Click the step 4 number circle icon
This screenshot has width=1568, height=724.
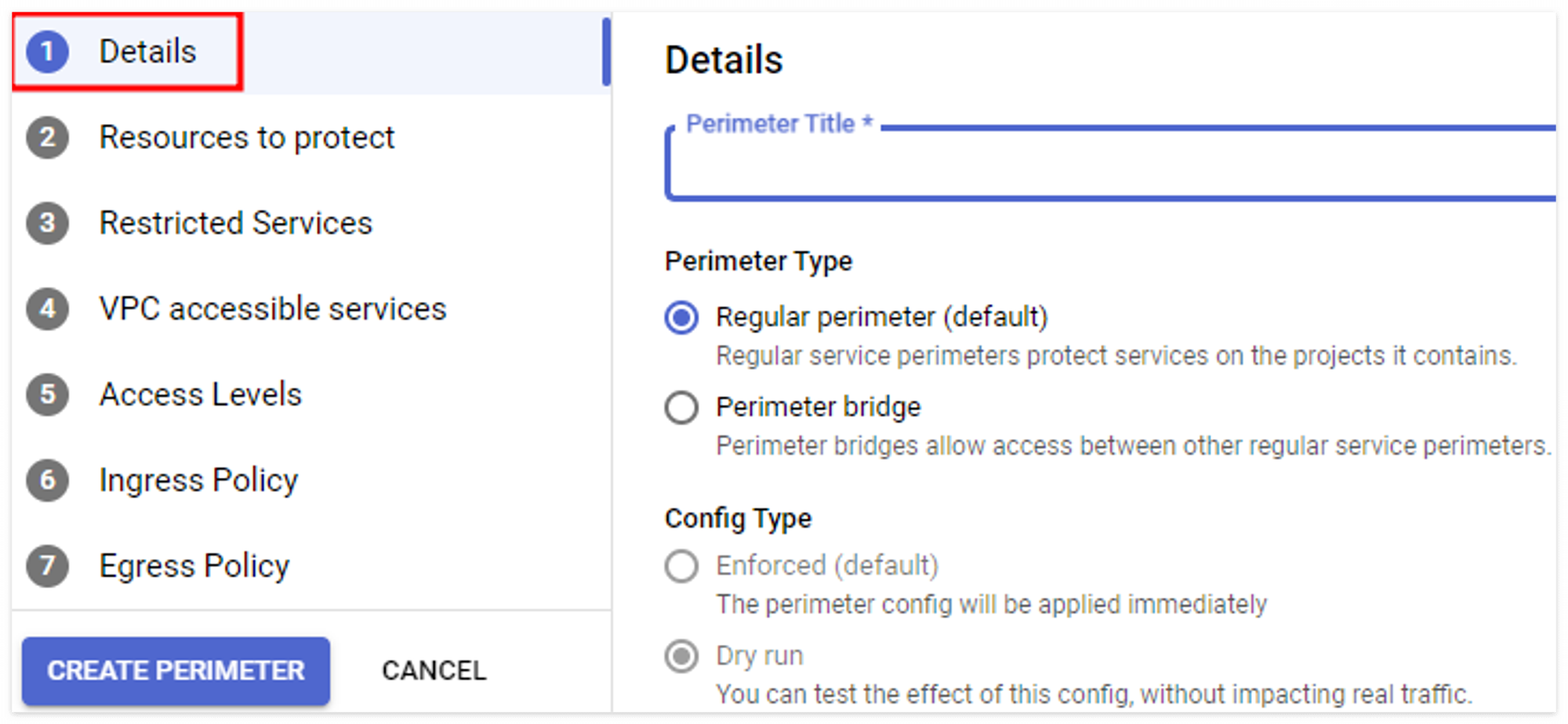click(47, 308)
